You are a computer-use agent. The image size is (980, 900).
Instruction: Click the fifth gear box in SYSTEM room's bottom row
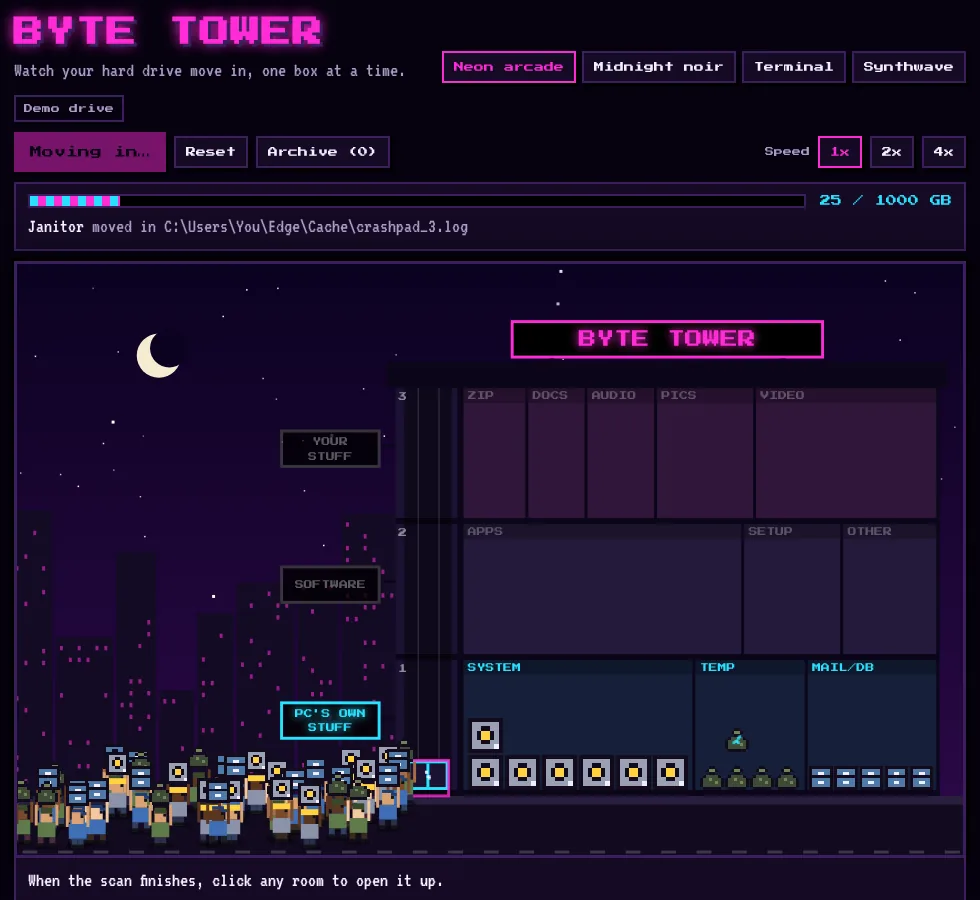633,772
